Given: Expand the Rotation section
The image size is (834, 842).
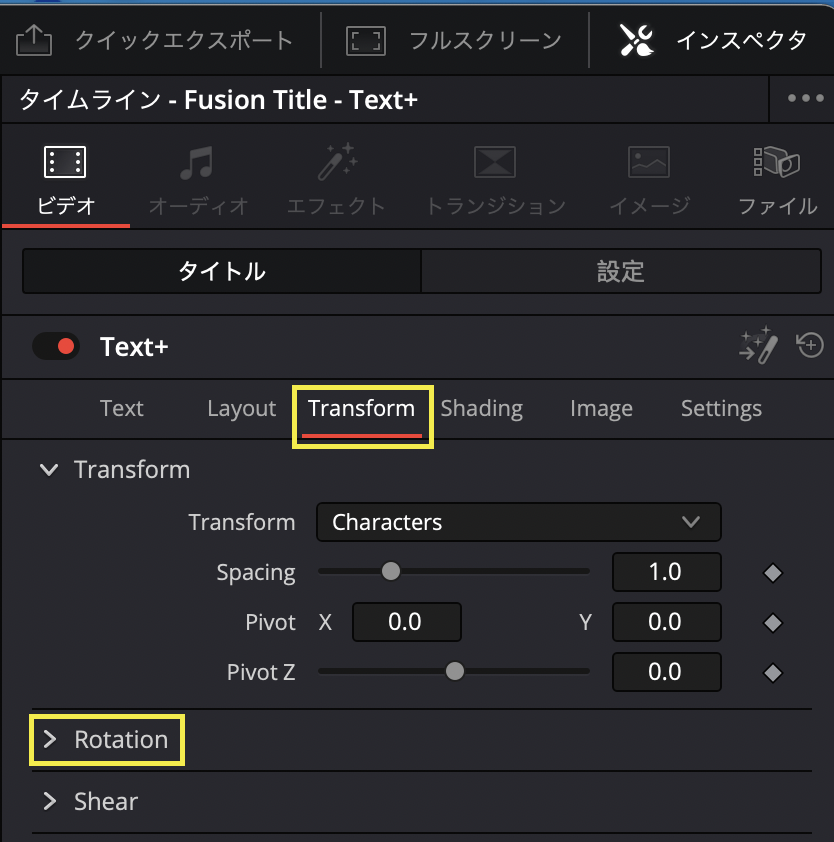Looking at the screenshot, I should click(50, 739).
